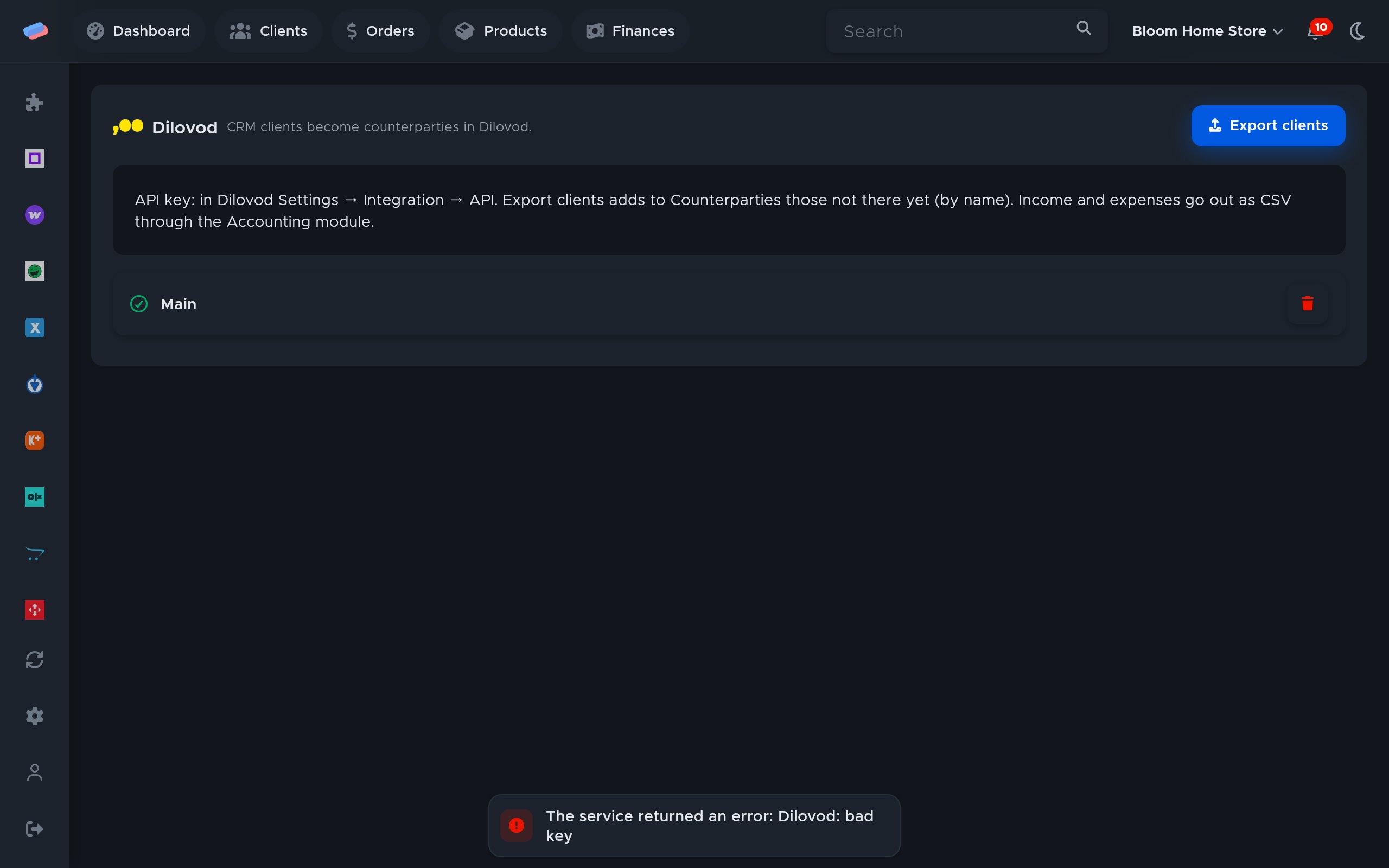
Task: Open the OLX integration icon
Action: (34, 496)
